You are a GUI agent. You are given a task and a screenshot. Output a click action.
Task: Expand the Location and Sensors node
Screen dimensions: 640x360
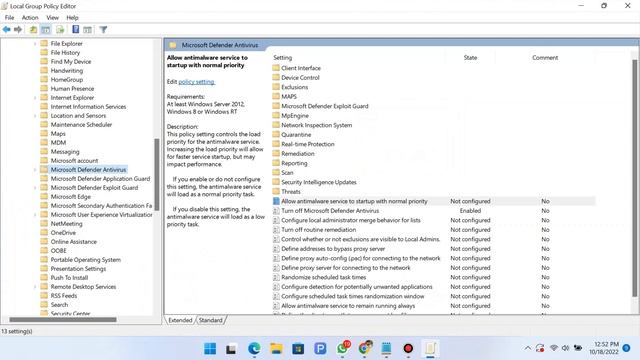(35, 116)
